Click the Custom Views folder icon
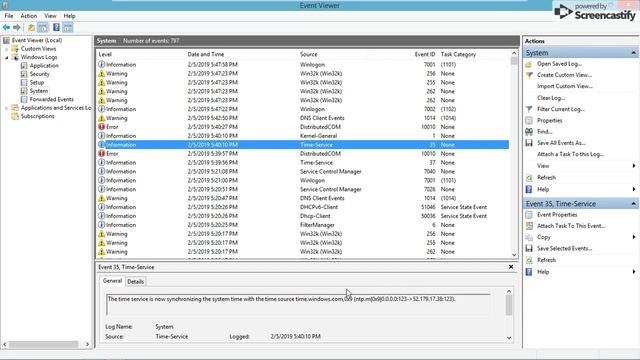 click(x=15, y=49)
